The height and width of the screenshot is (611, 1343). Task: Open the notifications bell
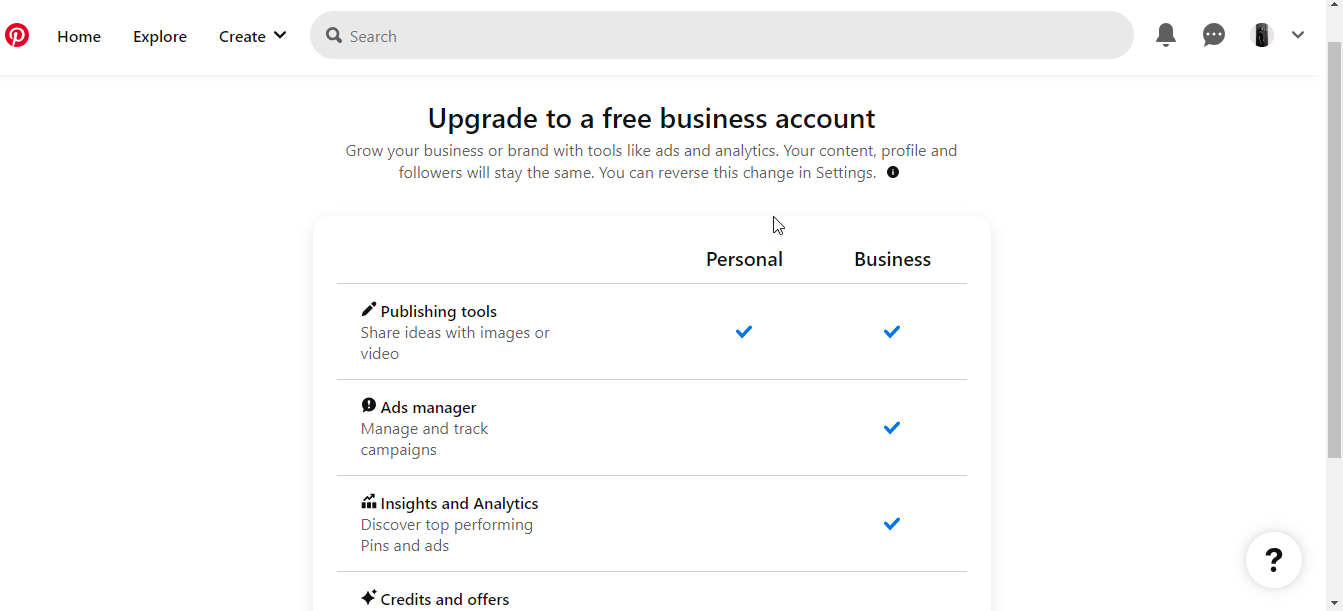tap(1166, 36)
